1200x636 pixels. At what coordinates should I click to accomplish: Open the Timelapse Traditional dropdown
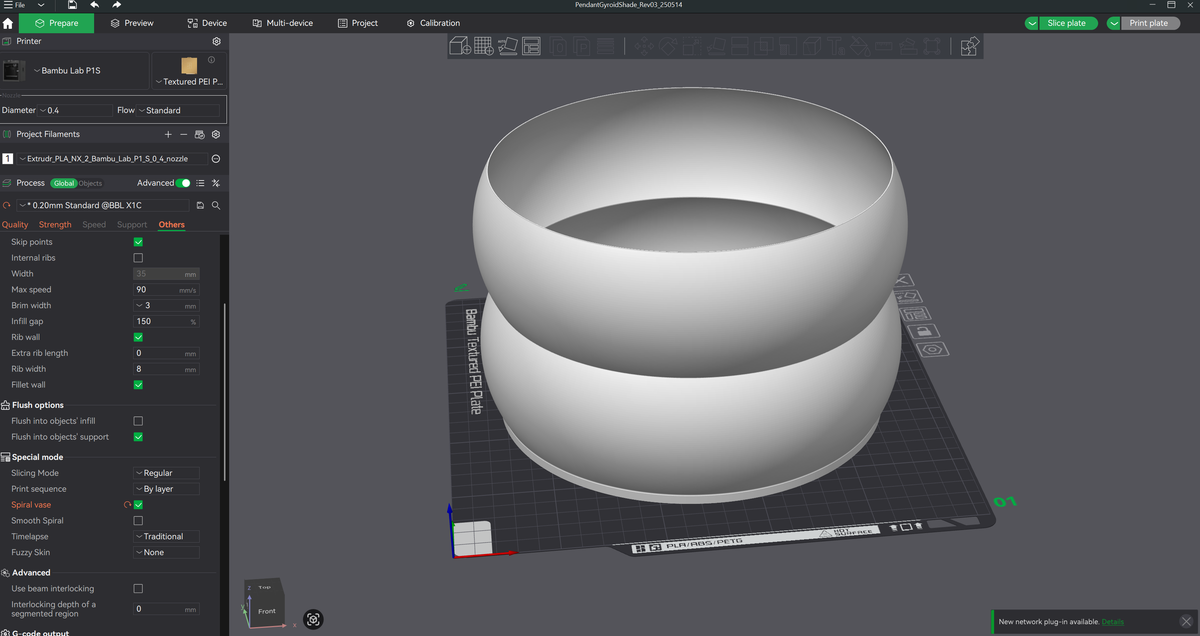coord(166,537)
